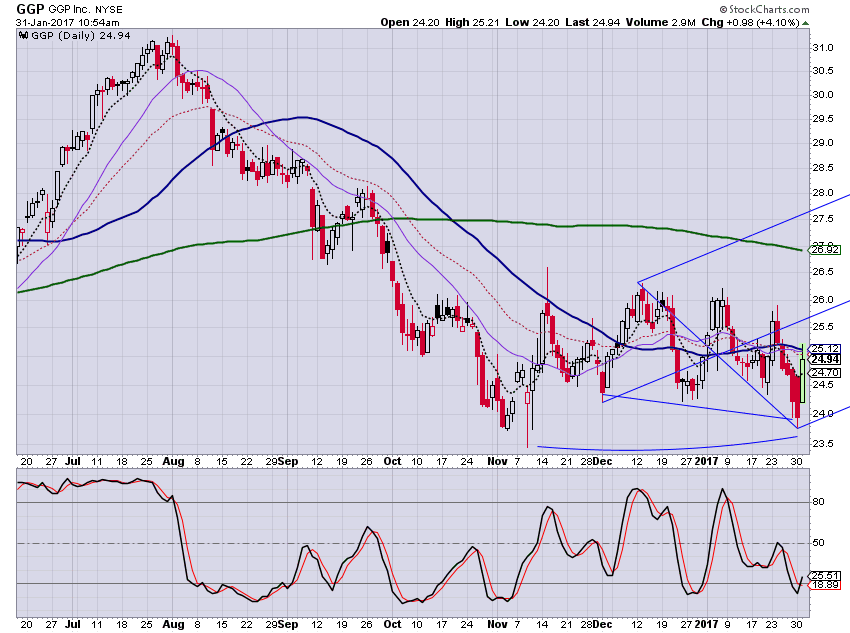Image resolution: width=850 pixels, height=633 pixels.
Task: Click the 30.0 price axis label
Action: [x=822, y=95]
